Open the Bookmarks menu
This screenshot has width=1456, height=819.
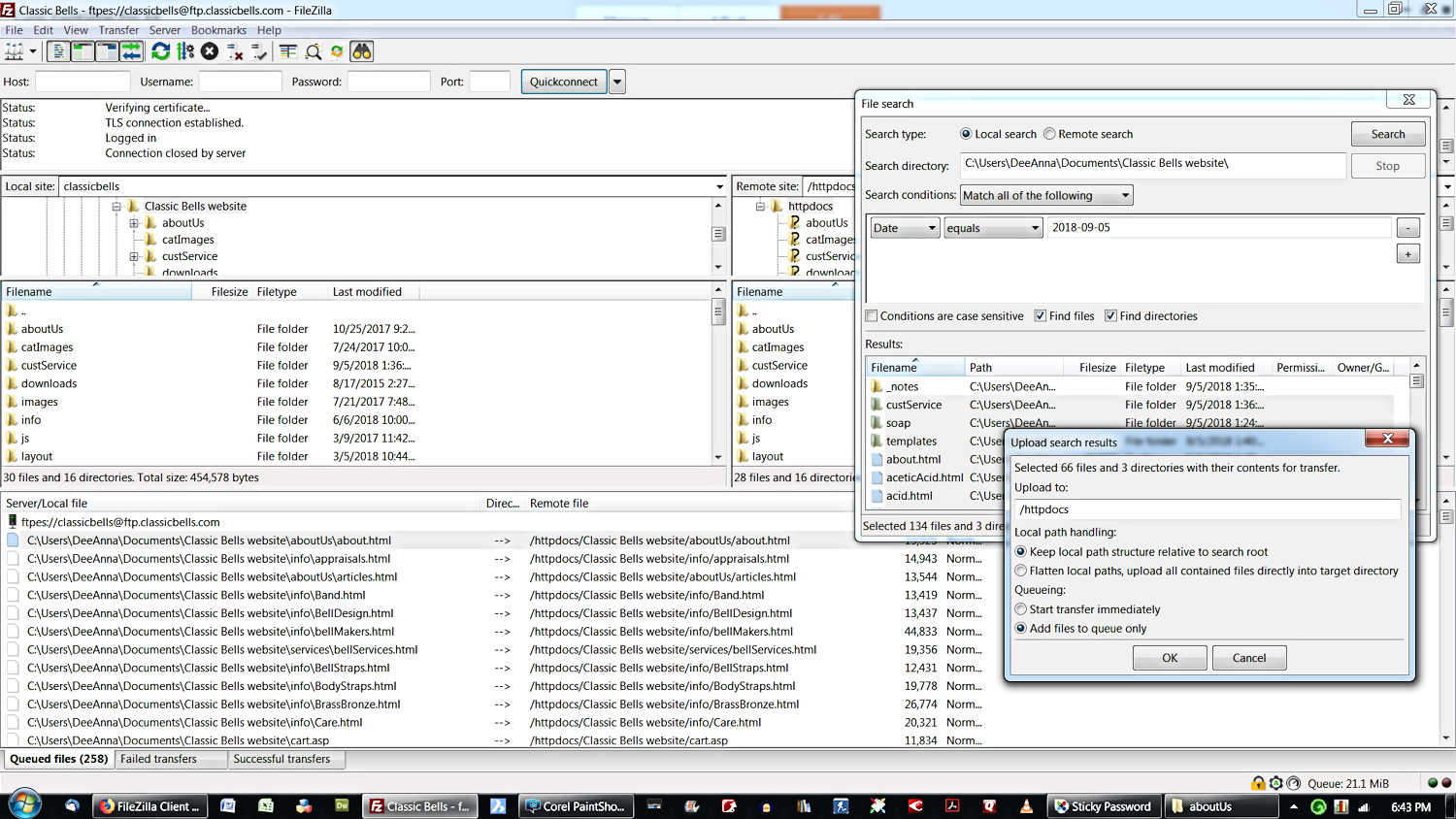click(218, 30)
